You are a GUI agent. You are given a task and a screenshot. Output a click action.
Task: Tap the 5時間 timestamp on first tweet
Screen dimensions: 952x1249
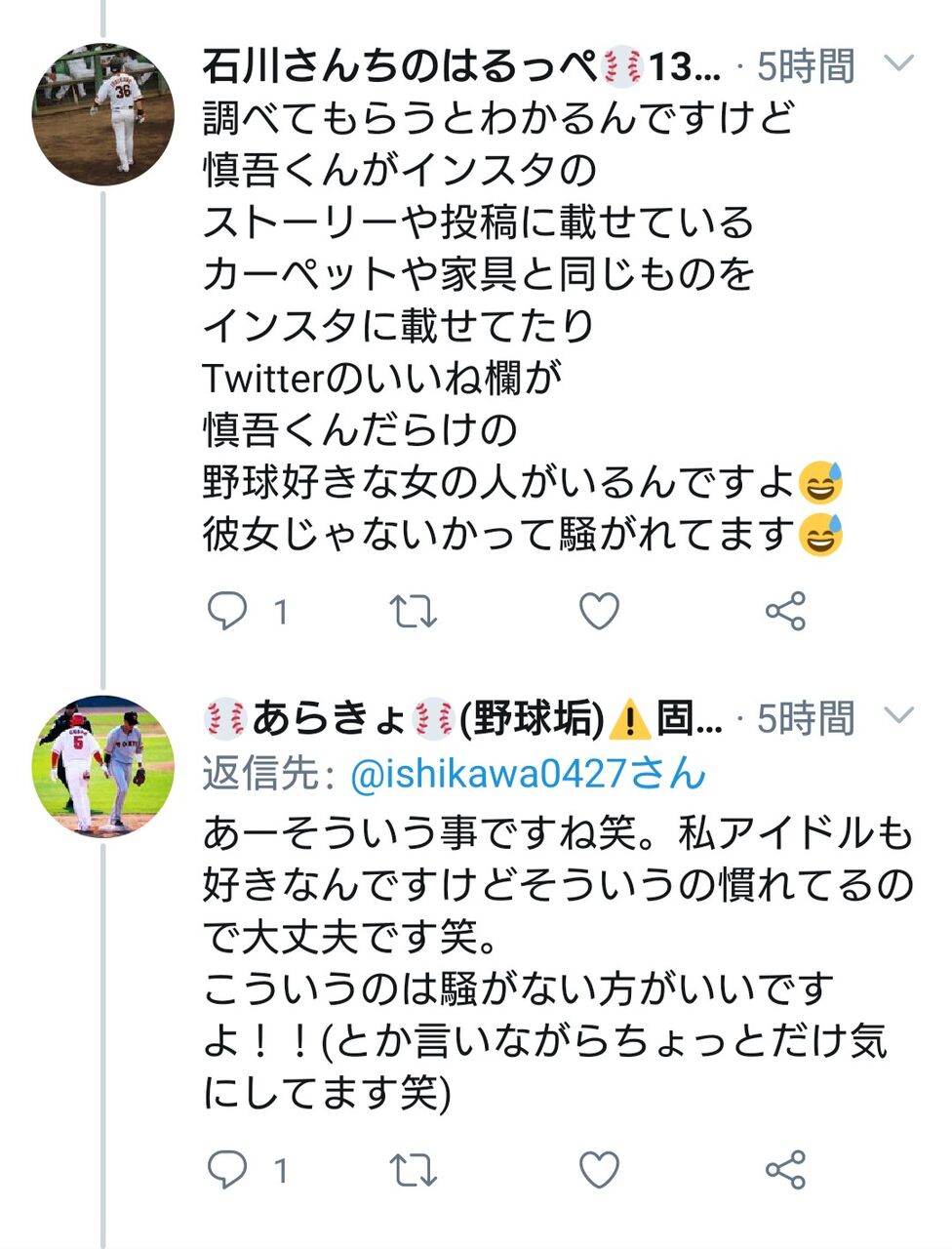pyautogui.click(x=806, y=66)
